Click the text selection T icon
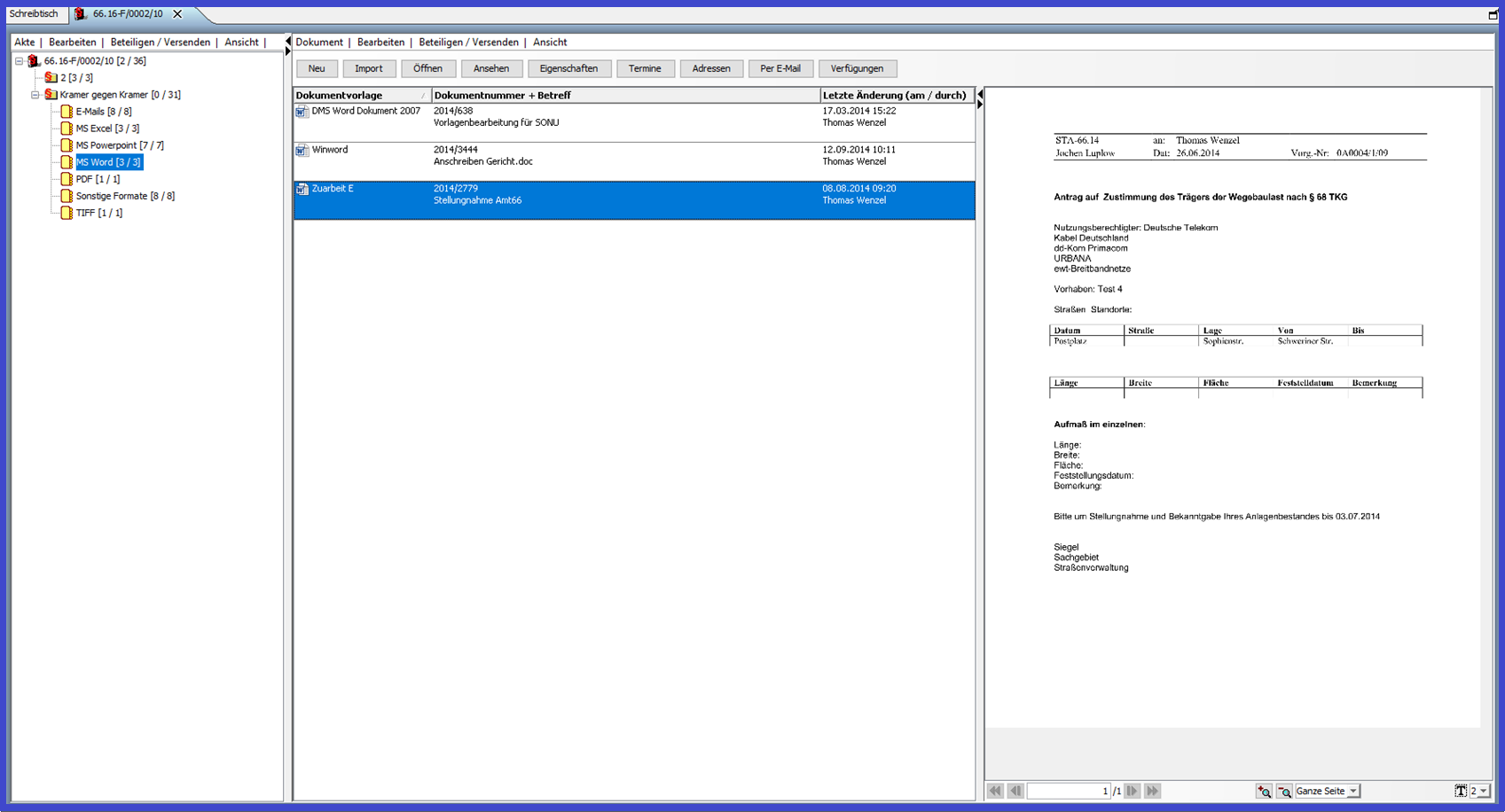This screenshot has height=812, width=1505. coord(1460,791)
